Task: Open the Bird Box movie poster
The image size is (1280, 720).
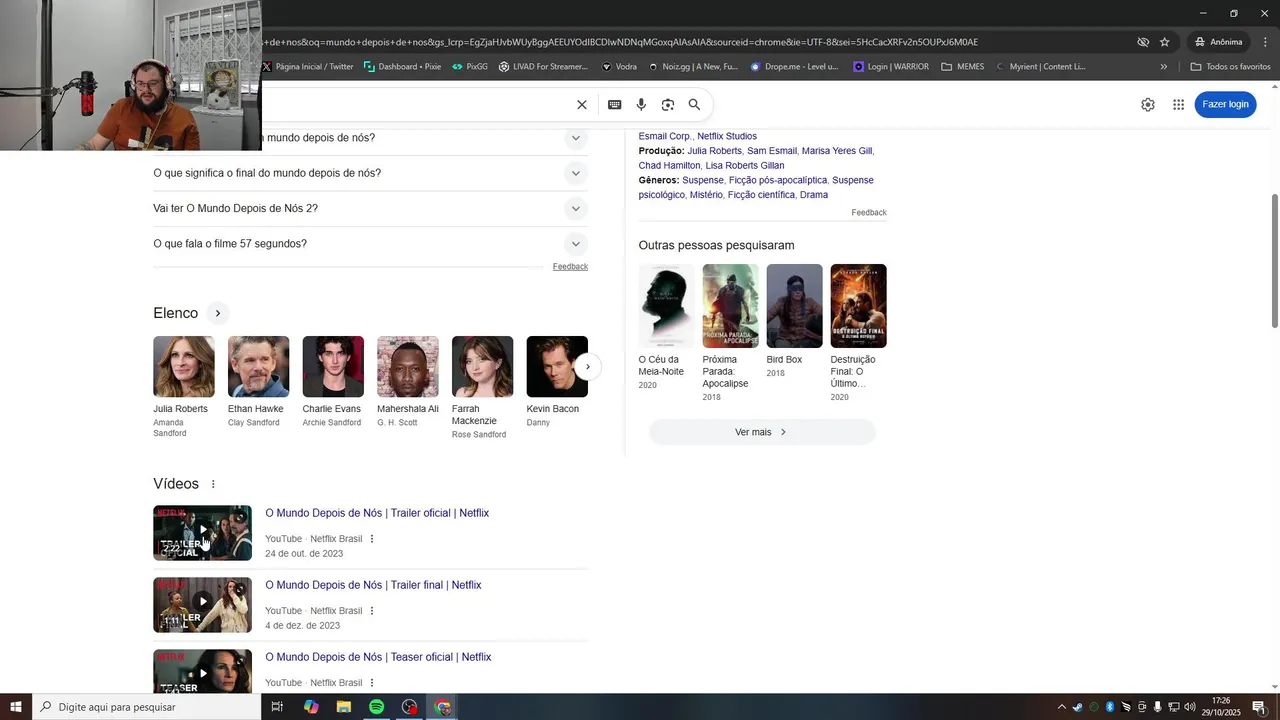Action: [795, 306]
